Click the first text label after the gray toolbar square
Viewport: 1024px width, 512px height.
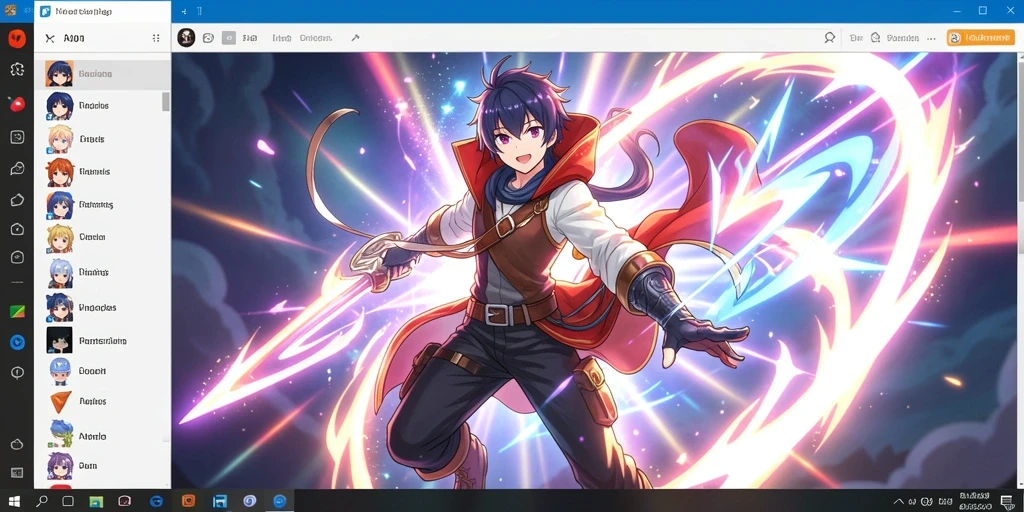pos(249,38)
